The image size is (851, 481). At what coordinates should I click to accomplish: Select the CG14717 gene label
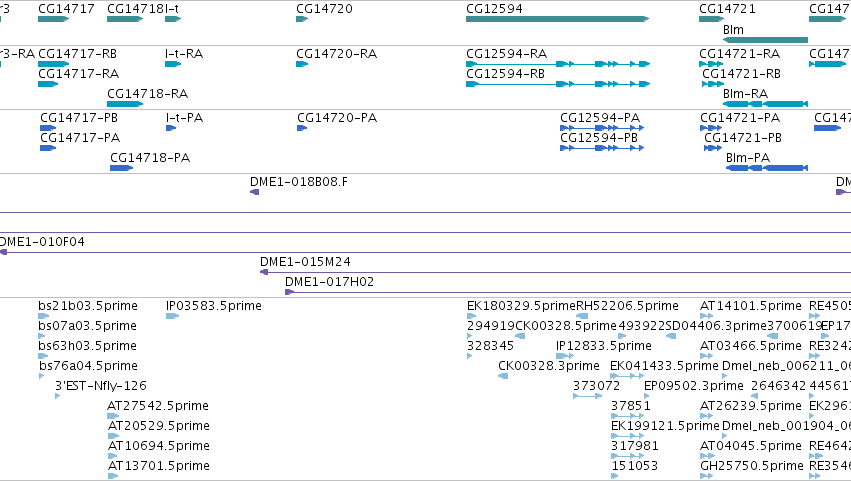coord(66,9)
